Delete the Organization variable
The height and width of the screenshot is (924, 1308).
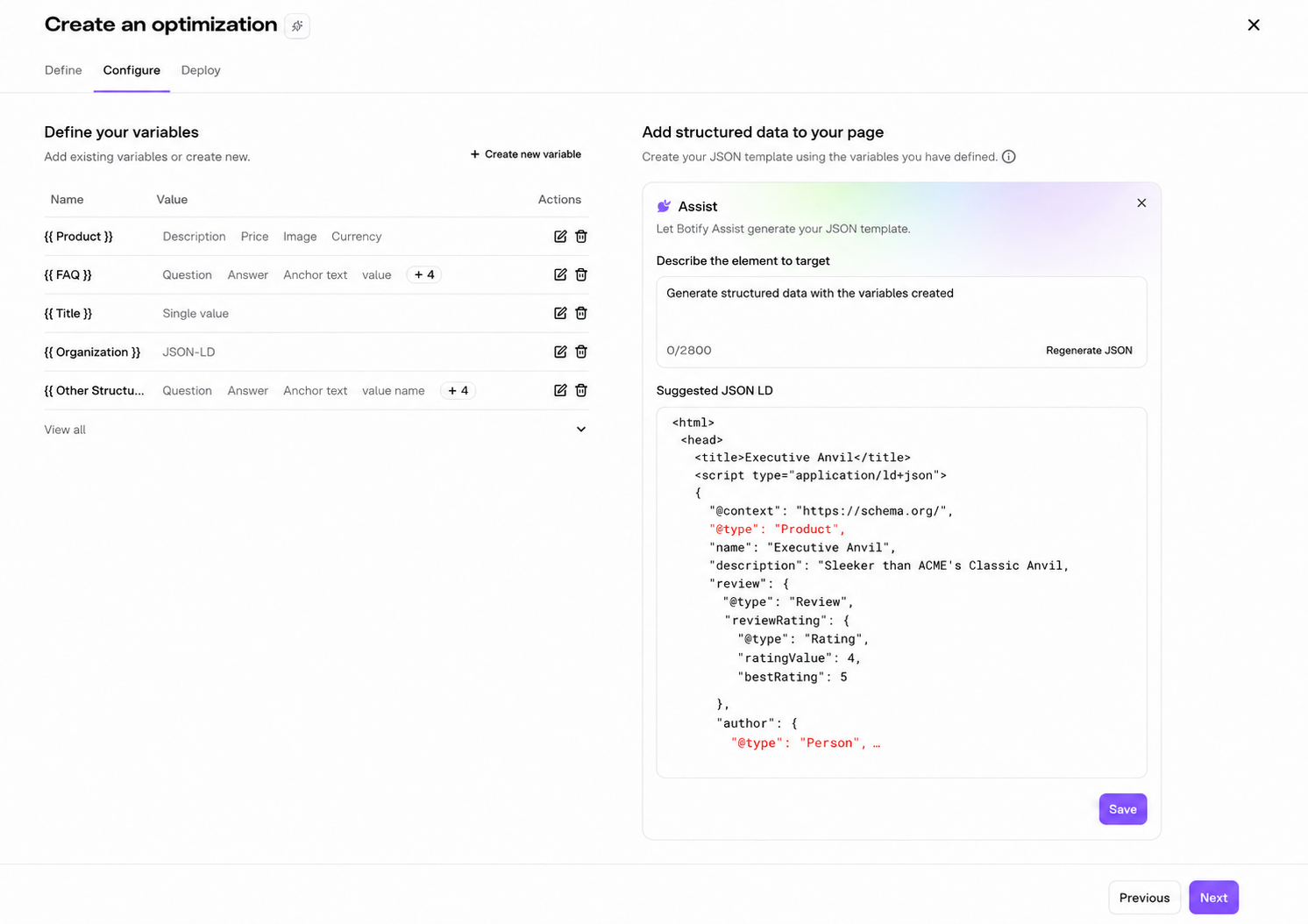click(x=581, y=352)
